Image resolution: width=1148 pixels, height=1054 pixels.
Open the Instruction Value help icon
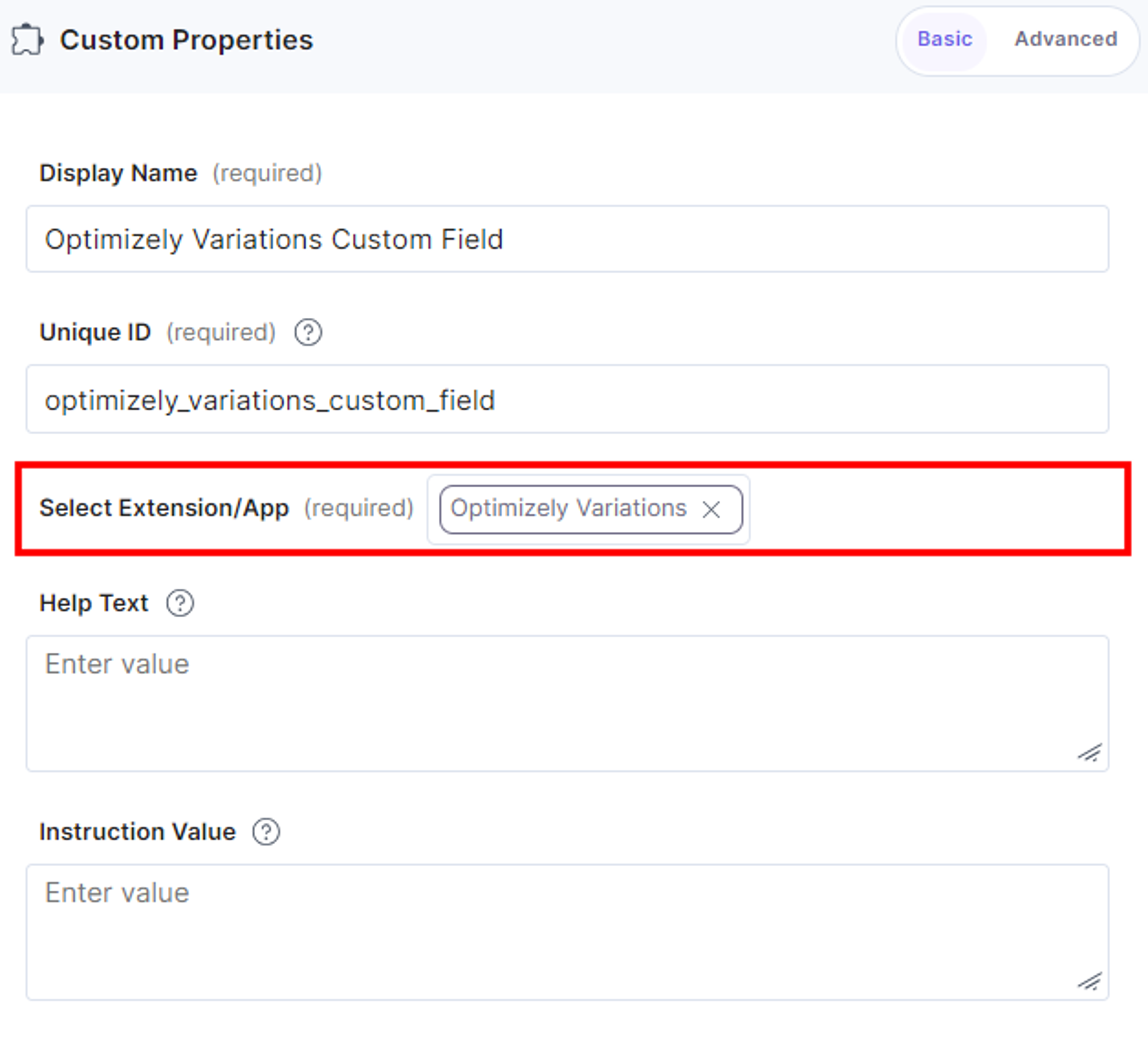(x=266, y=832)
